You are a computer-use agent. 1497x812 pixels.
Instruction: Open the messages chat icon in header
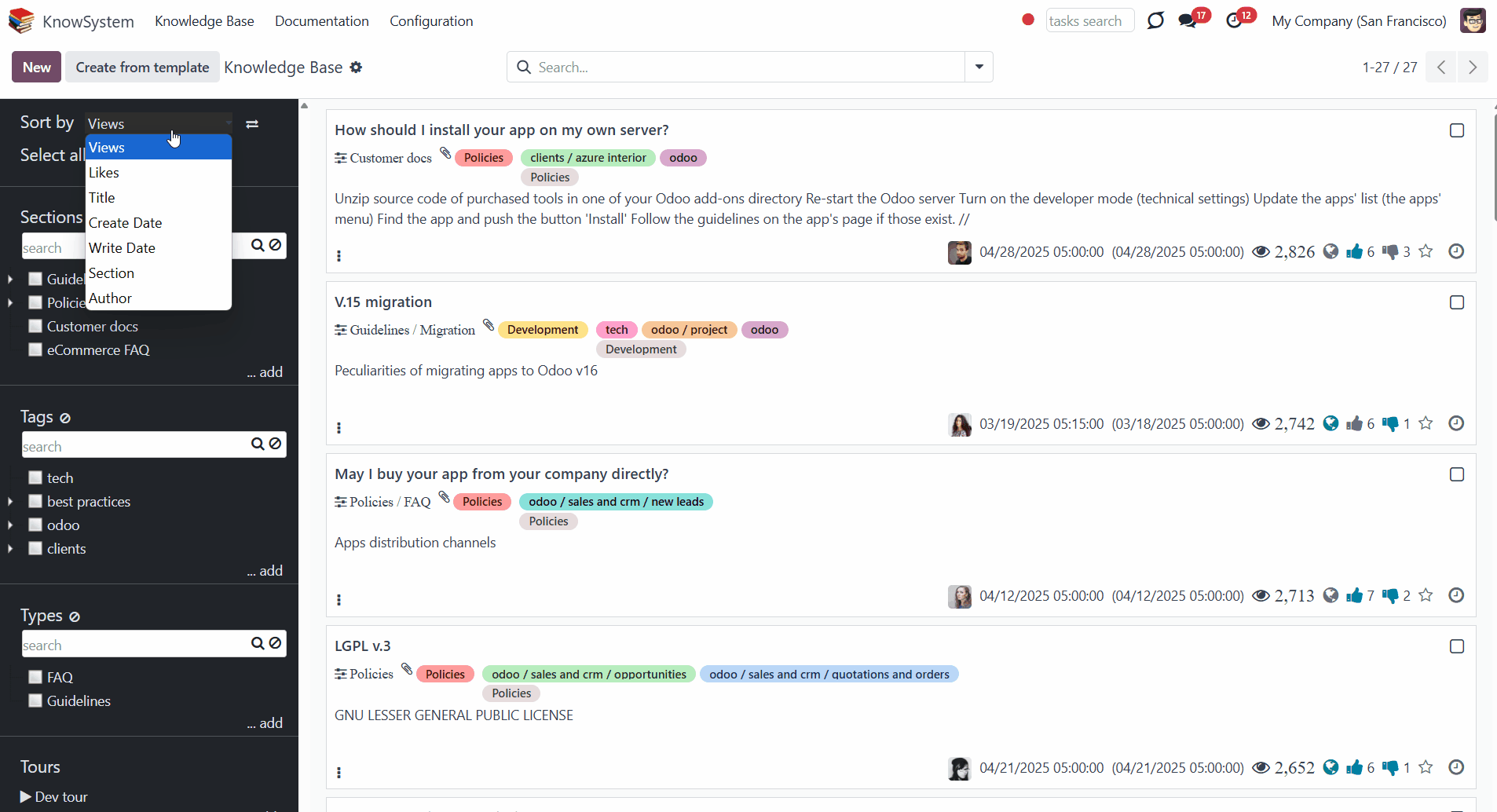click(1187, 21)
